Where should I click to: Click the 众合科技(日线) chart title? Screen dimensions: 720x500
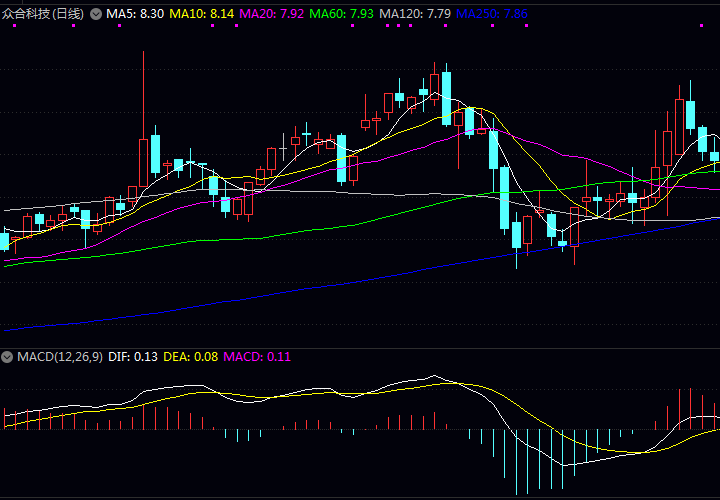pos(43,14)
